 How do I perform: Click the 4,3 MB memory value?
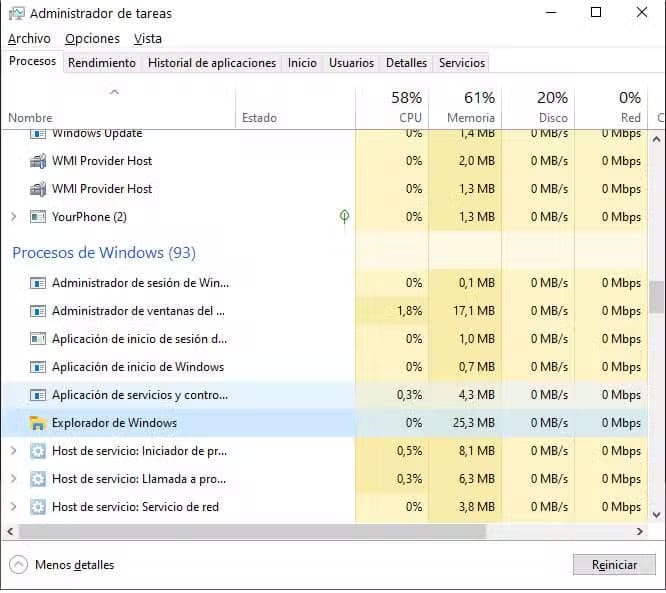click(477, 395)
